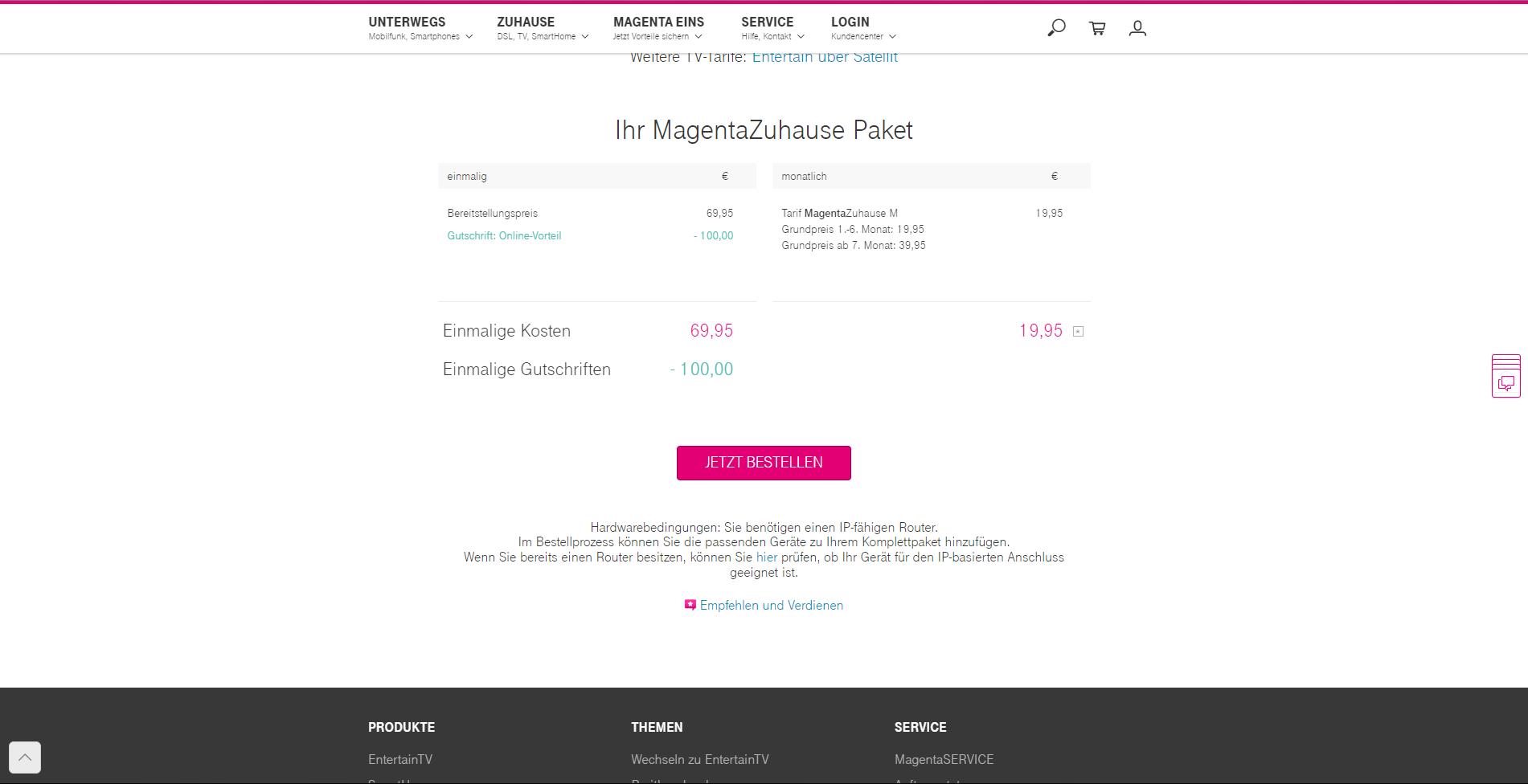Click PRODUKTE footer heading
The image size is (1528, 784).
click(401, 727)
